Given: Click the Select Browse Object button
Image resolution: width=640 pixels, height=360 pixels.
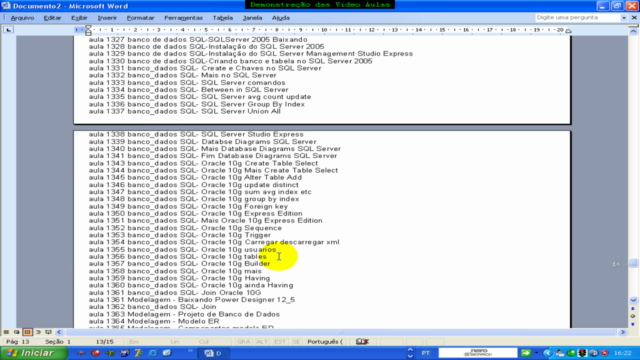Looking at the screenshot, I should click(x=633, y=316).
